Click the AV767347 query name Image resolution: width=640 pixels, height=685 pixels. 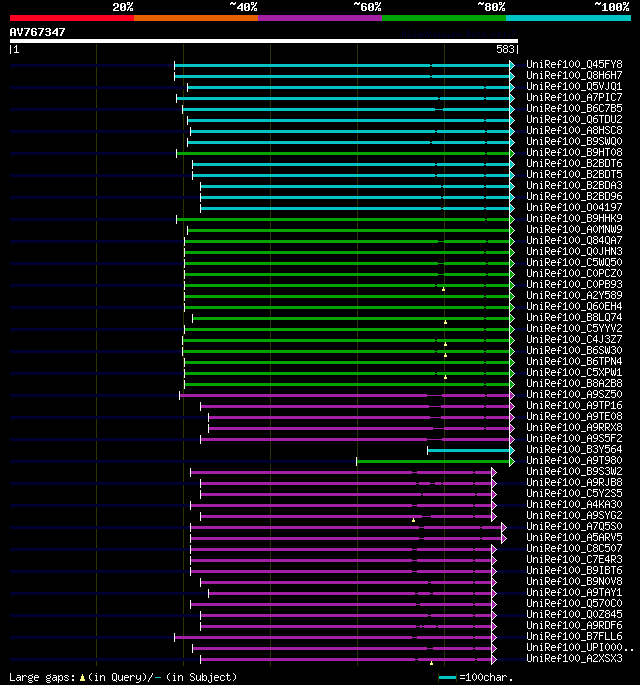(x=38, y=32)
